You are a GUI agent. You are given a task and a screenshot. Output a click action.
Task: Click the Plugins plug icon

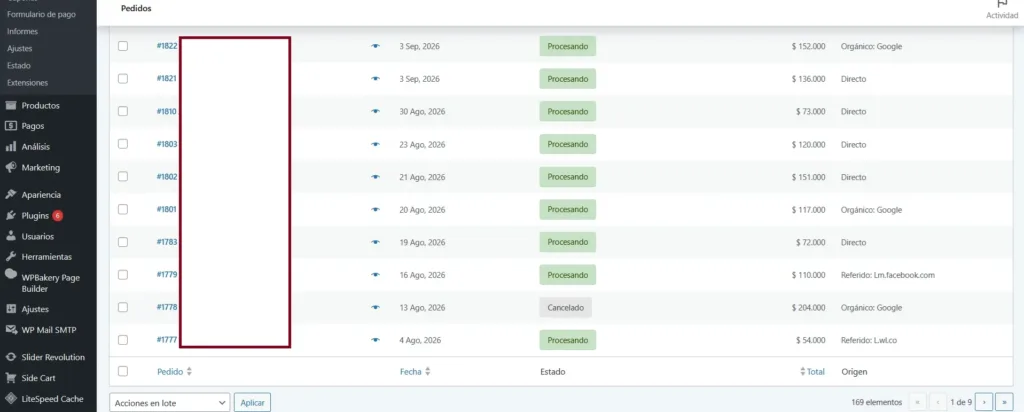[x=10, y=215]
